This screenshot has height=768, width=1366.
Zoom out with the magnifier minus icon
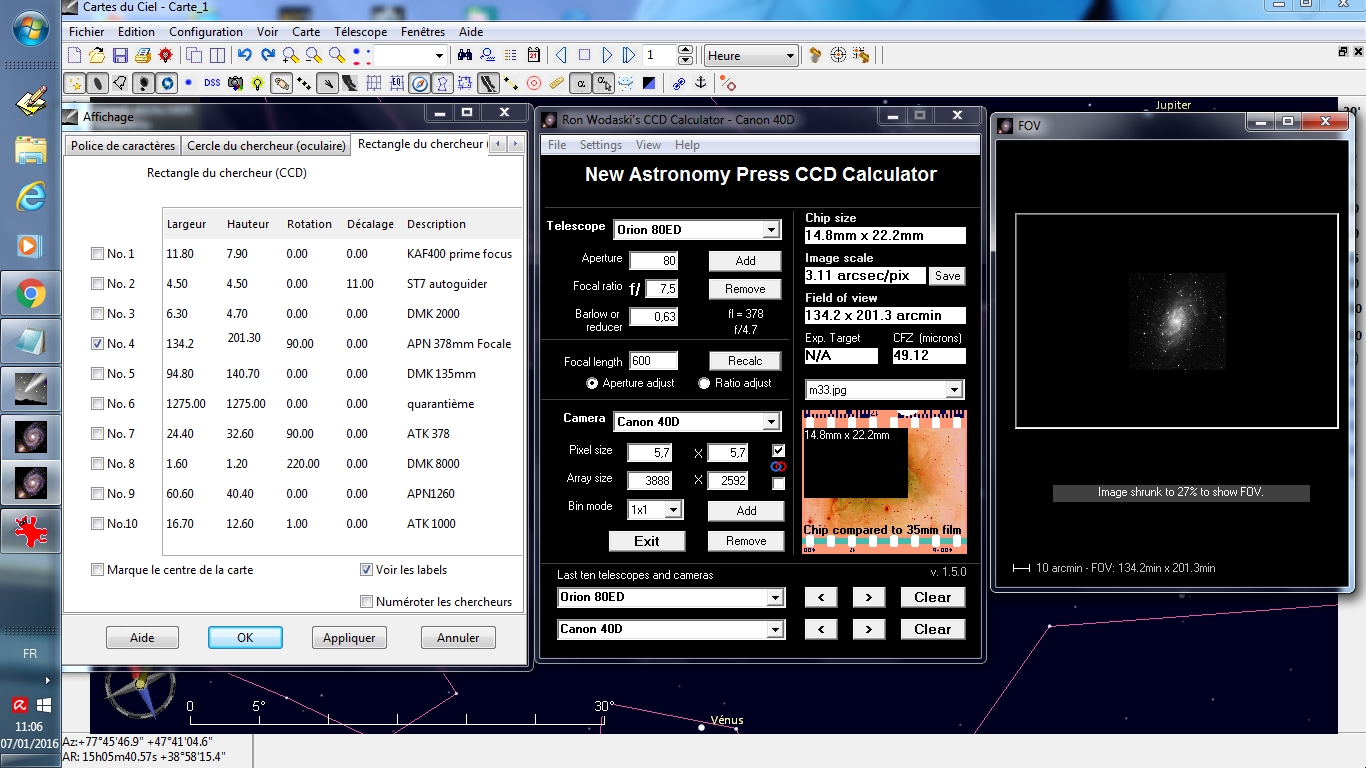pos(314,55)
